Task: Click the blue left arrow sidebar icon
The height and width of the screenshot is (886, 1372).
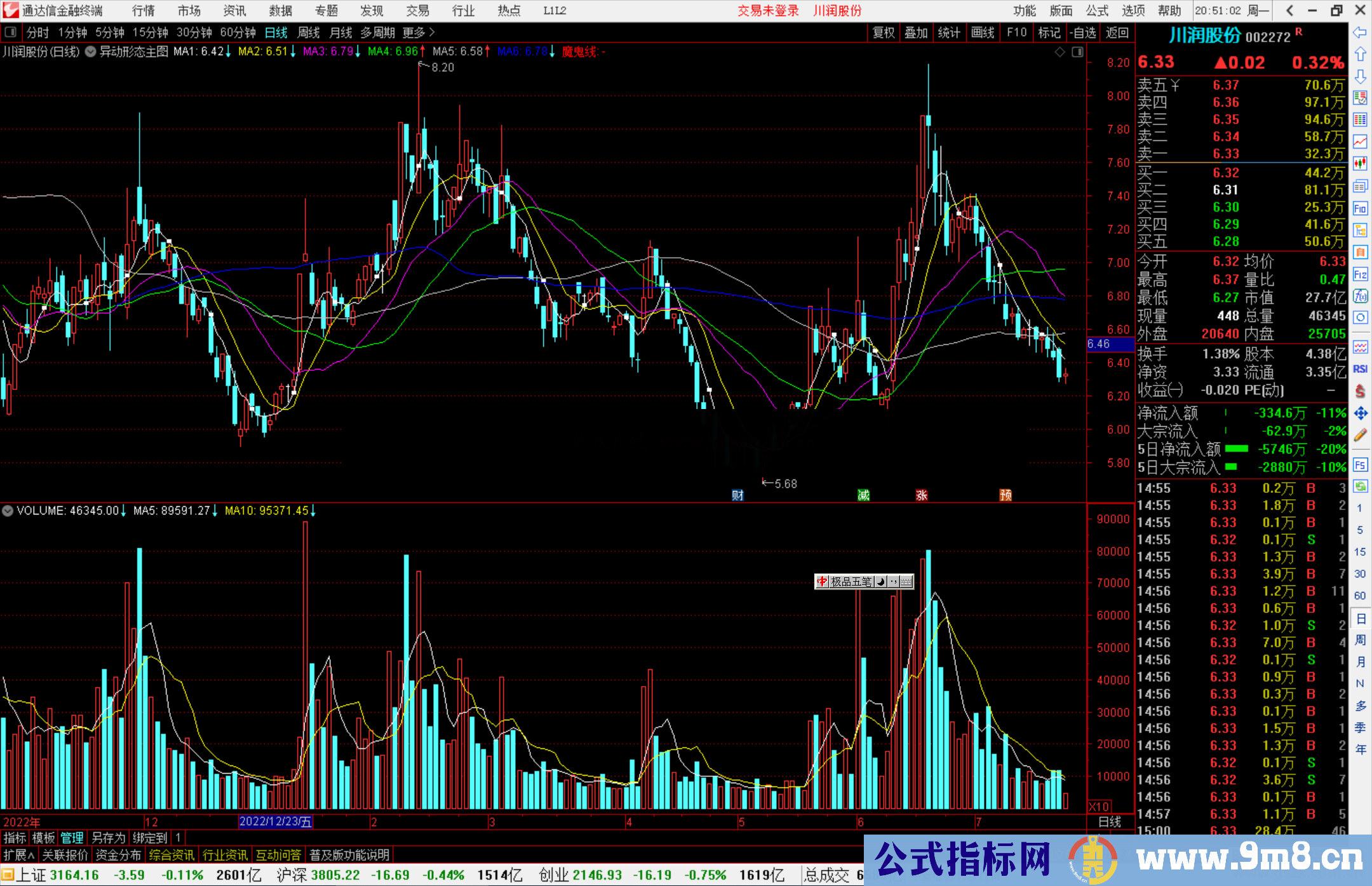Action: tap(1360, 32)
